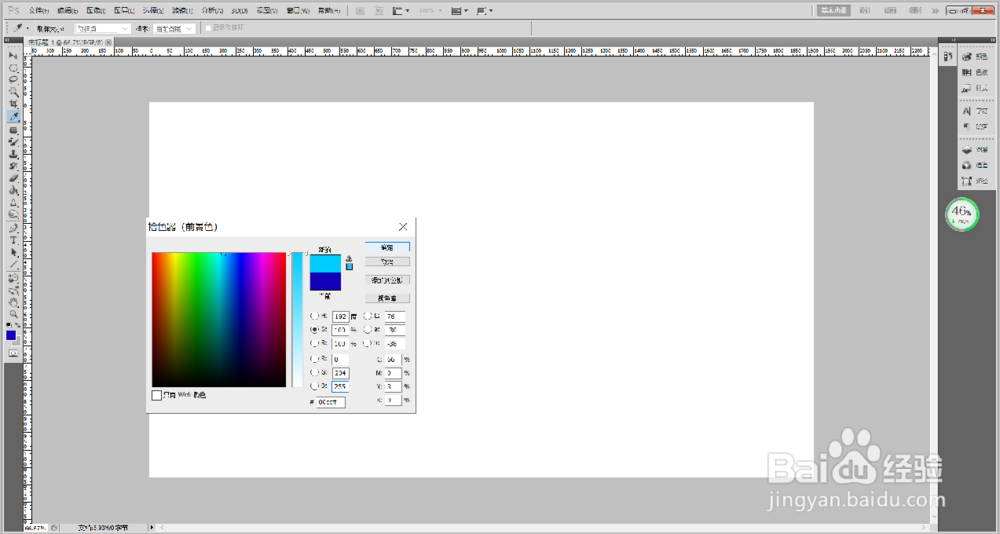Select the Pen tool

[x=13, y=228]
